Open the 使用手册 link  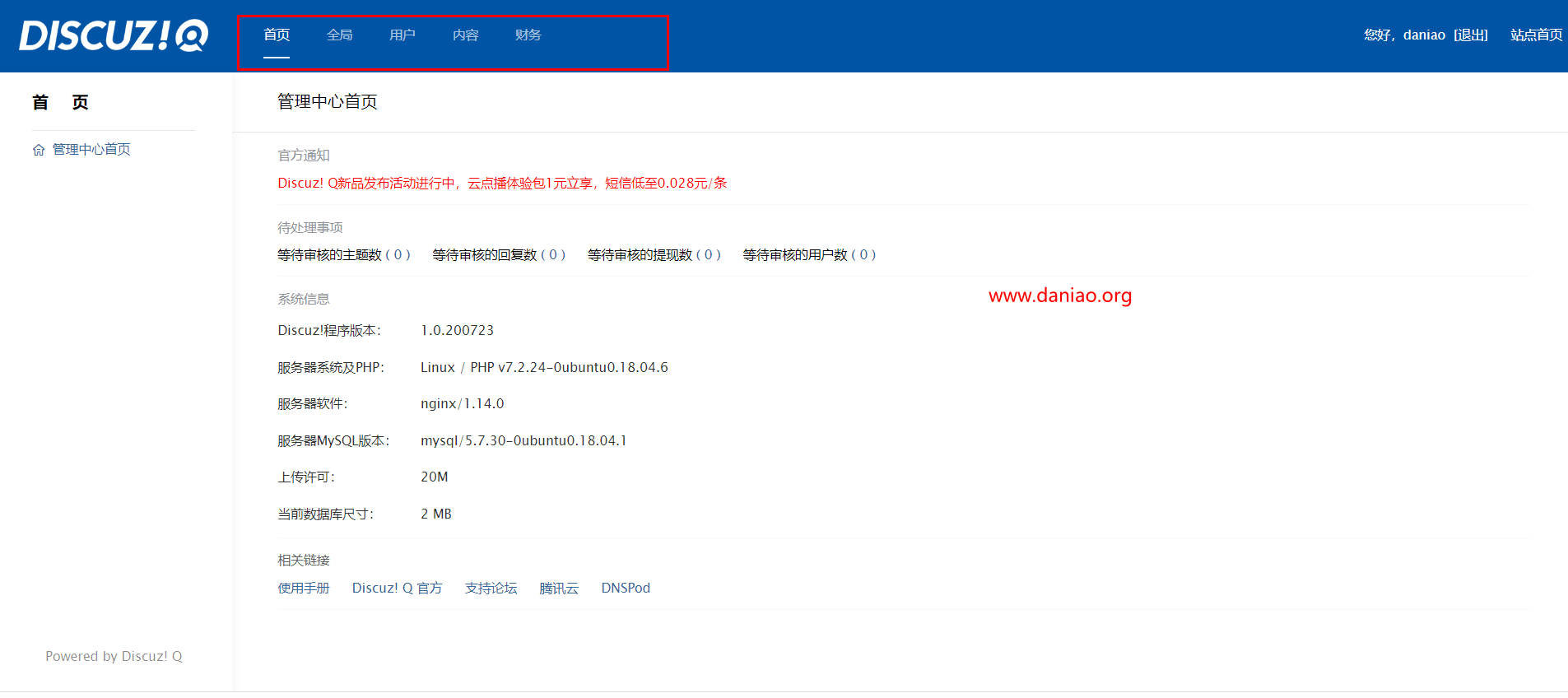[x=304, y=588]
